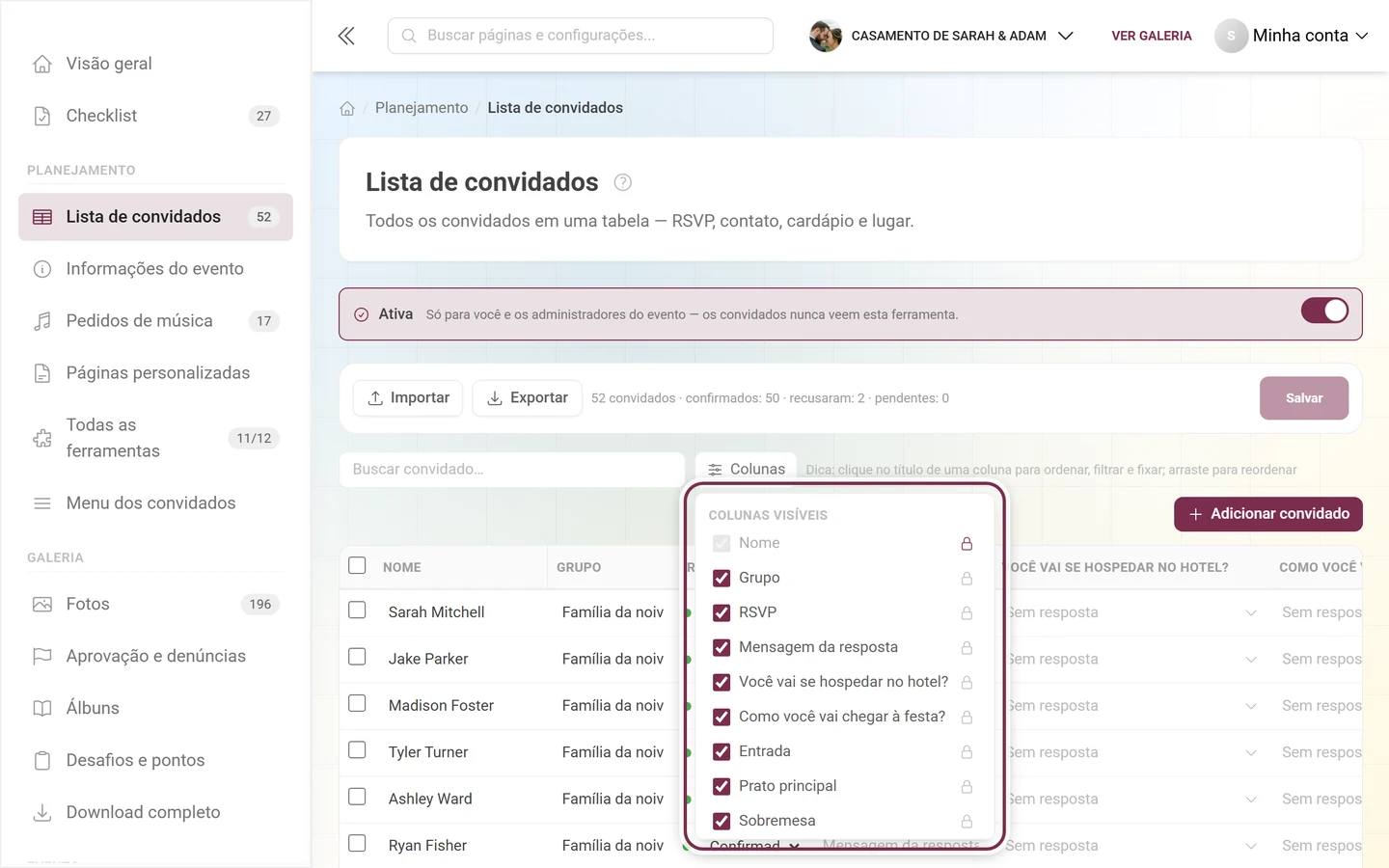The width and height of the screenshot is (1389, 868).
Task: Click the wedding avatar photo in the header
Action: click(x=826, y=36)
